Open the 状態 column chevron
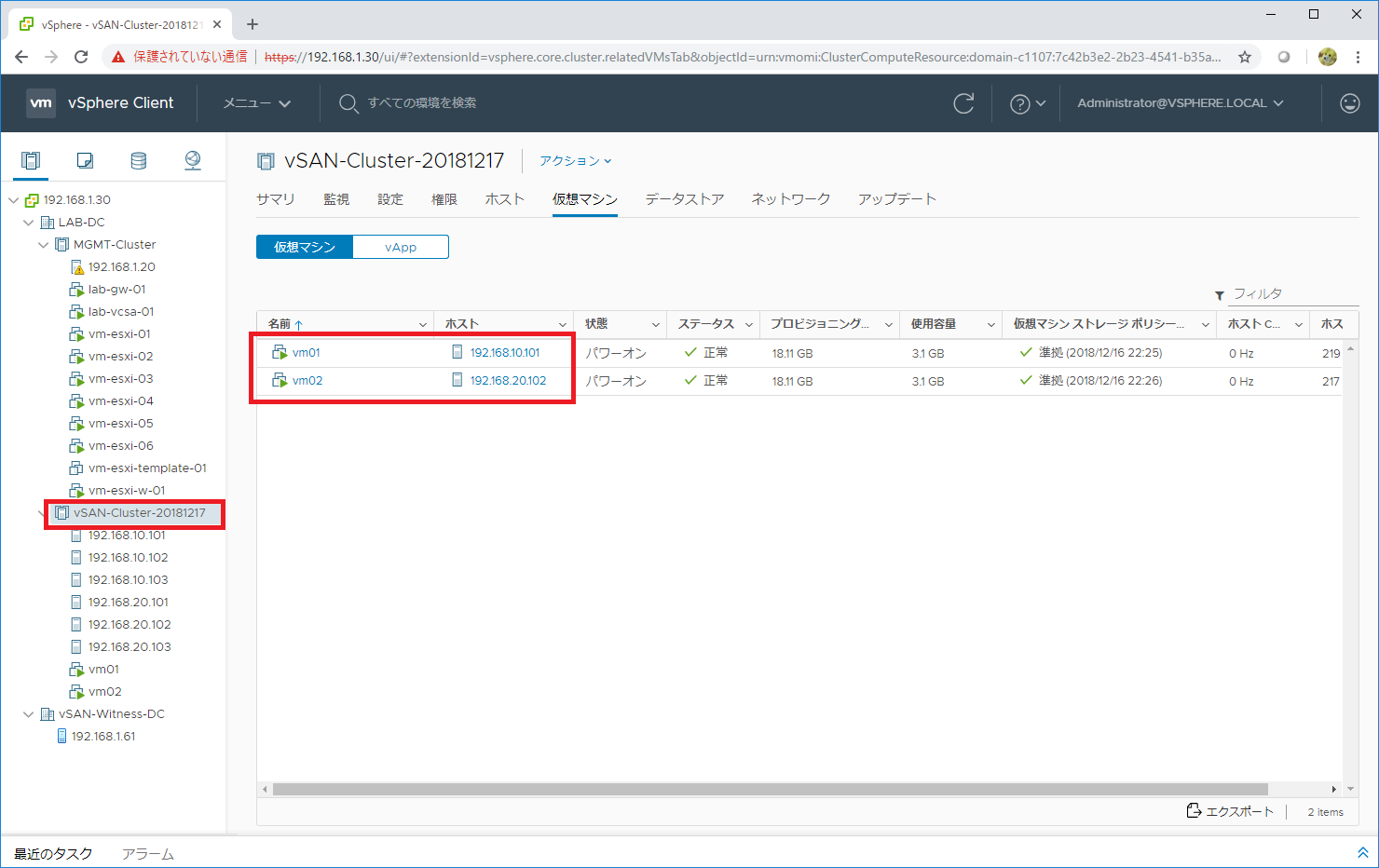This screenshot has width=1379, height=868. click(x=656, y=325)
